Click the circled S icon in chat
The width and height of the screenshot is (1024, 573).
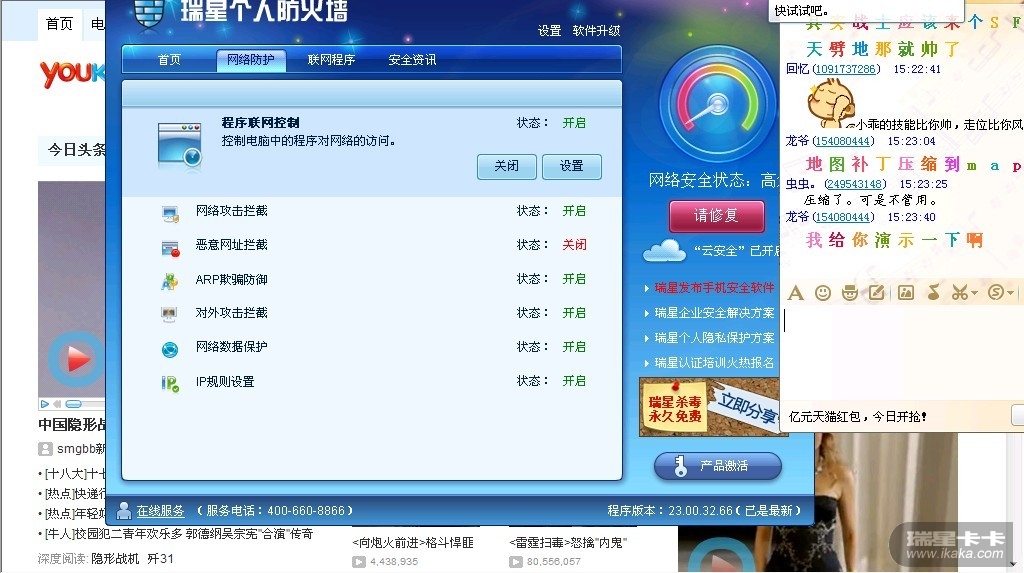pos(996,292)
